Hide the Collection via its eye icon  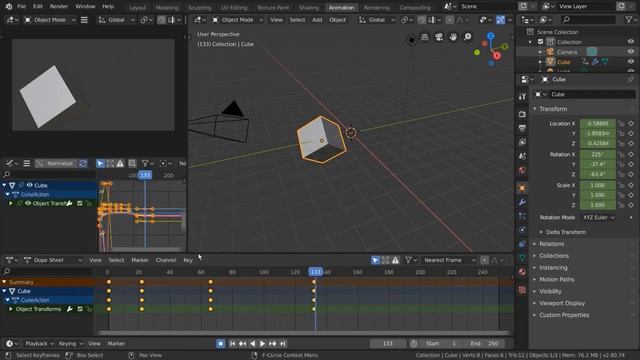[631, 42]
